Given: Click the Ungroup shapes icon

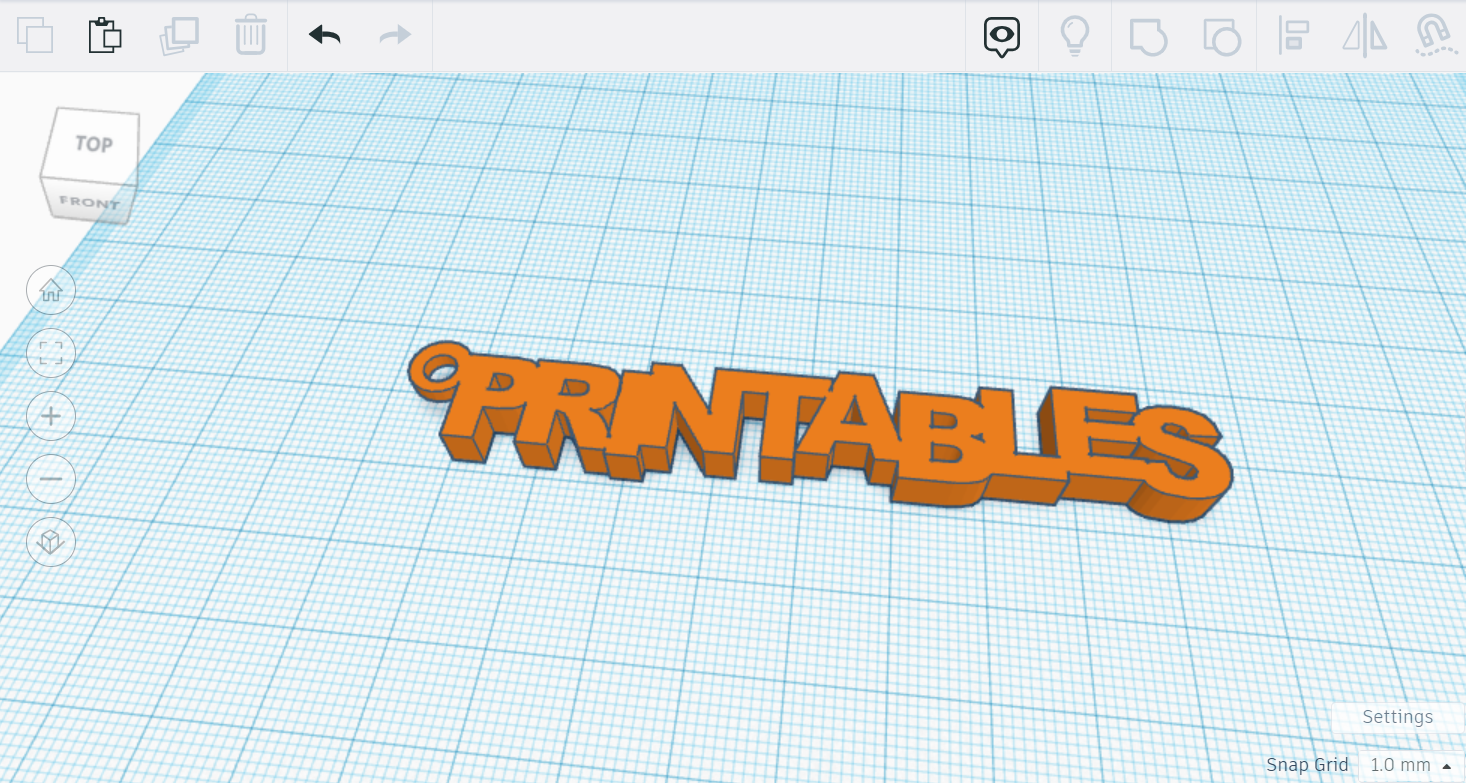Looking at the screenshot, I should click(1221, 36).
